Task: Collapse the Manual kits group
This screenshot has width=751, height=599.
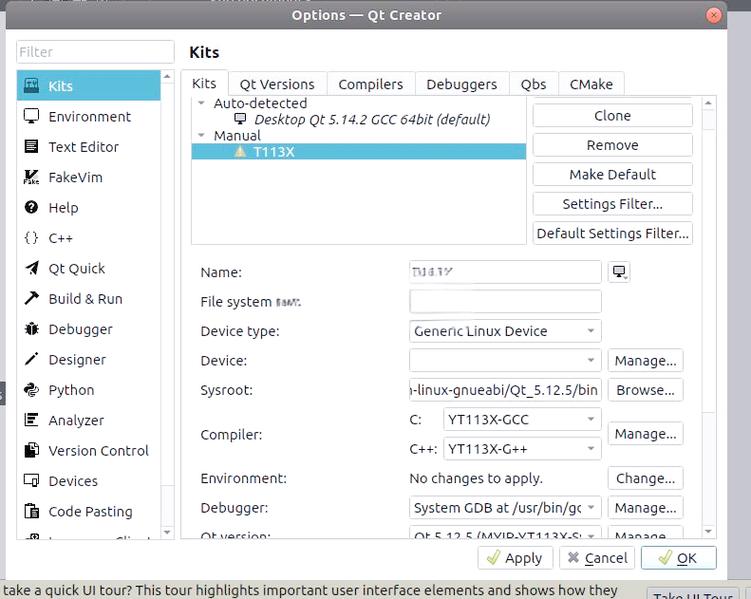Action: tap(201, 135)
